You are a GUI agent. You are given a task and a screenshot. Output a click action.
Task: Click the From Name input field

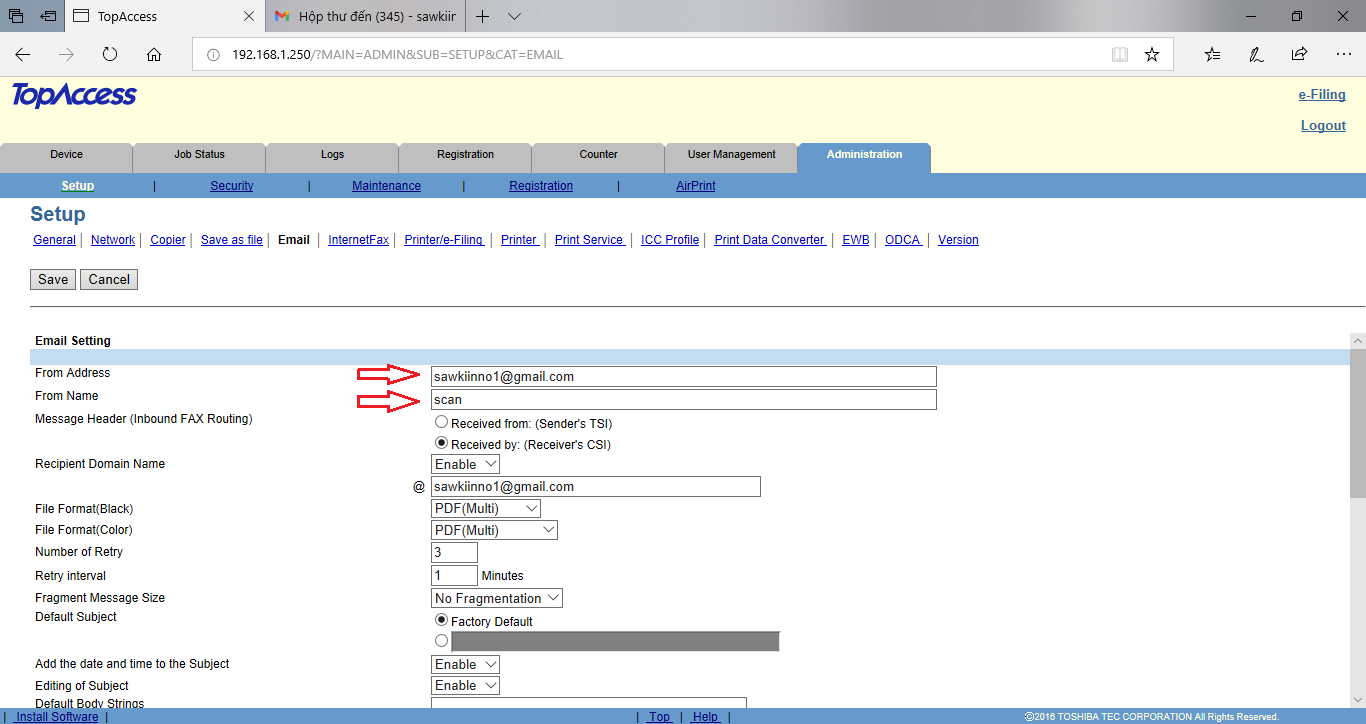tap(684, 399)
